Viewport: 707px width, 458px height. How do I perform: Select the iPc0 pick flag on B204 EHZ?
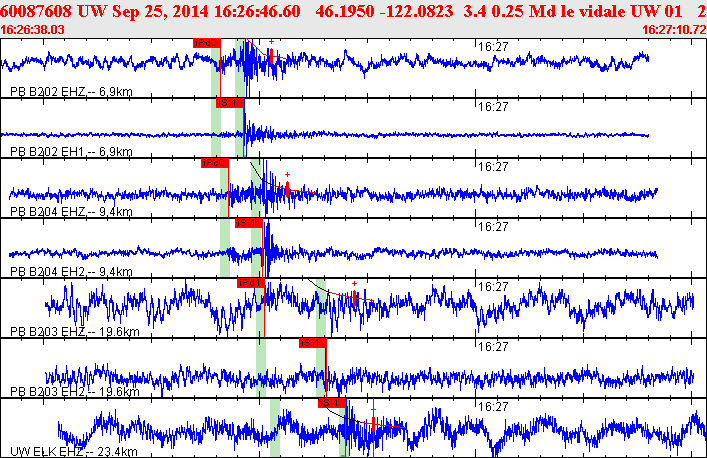tap(214, 163)
